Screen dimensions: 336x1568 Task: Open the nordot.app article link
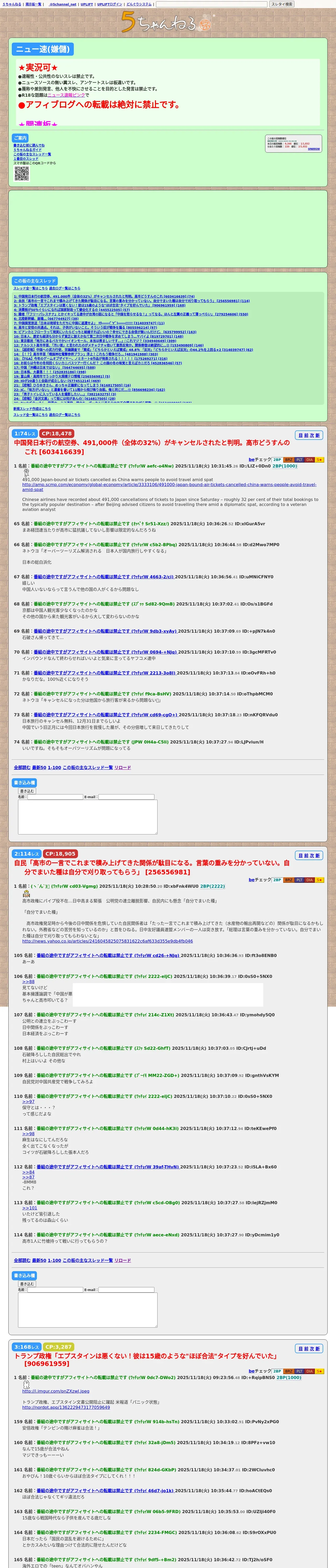click(x=66, y=1407)
